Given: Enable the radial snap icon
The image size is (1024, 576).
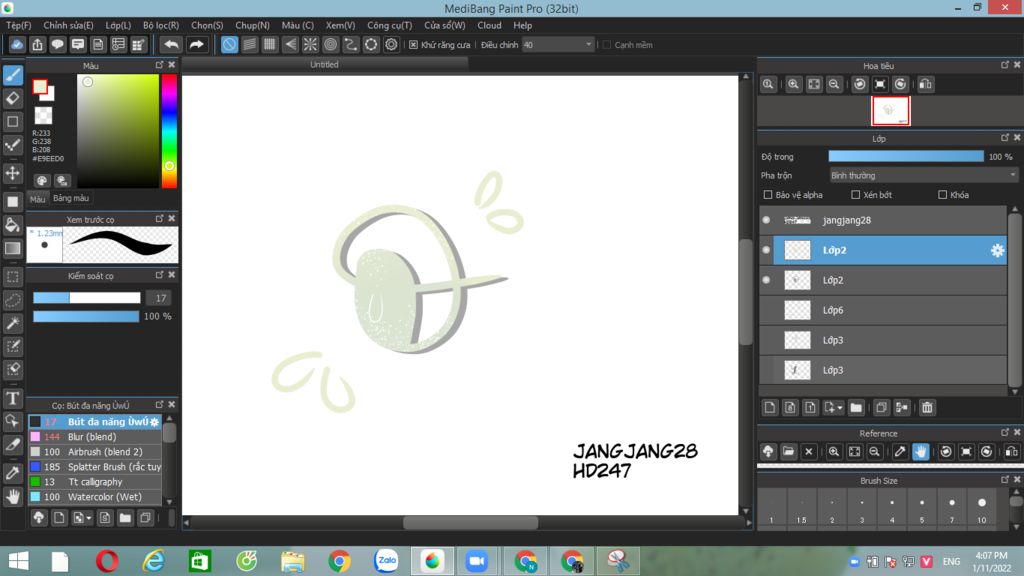Looking at the screenshot, I should tap(310, 44).
